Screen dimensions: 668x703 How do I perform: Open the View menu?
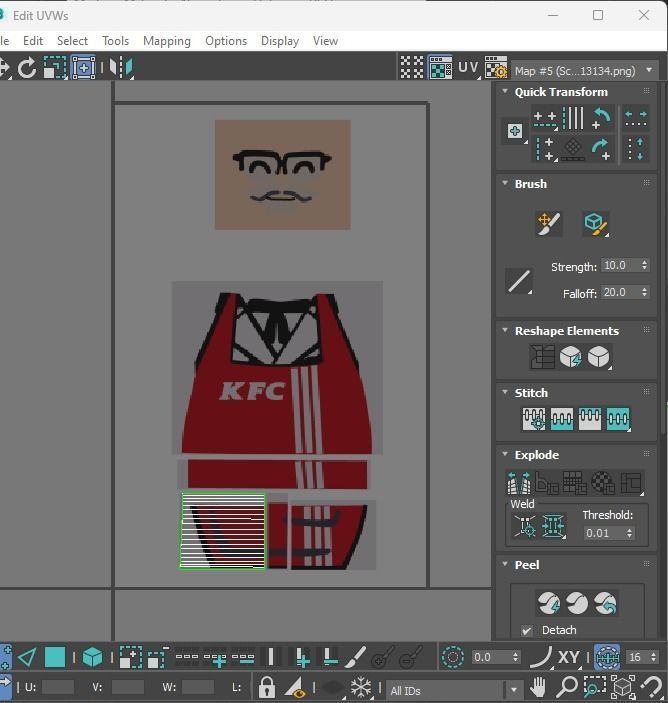[x=325, y=41]
